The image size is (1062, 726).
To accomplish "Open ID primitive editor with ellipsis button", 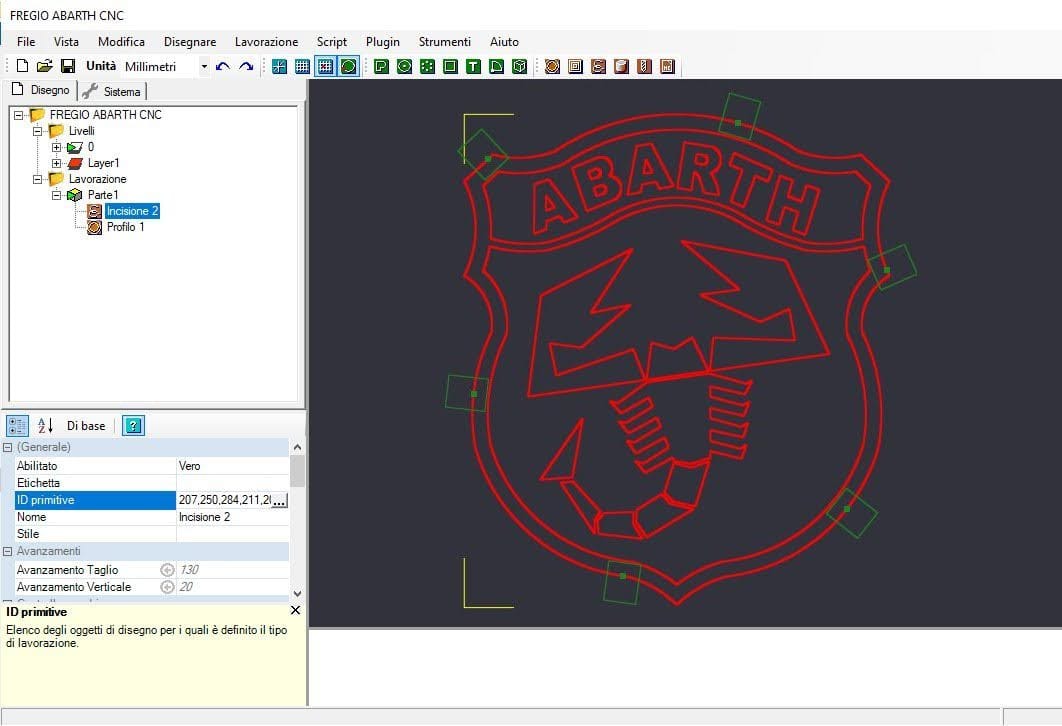I will (x=279, y=500).
